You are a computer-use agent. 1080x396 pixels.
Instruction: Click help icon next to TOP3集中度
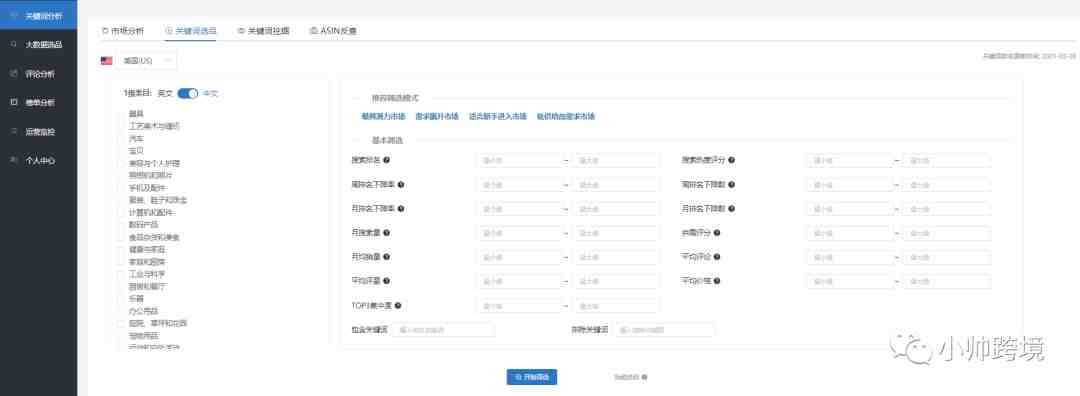click(398, 305)
